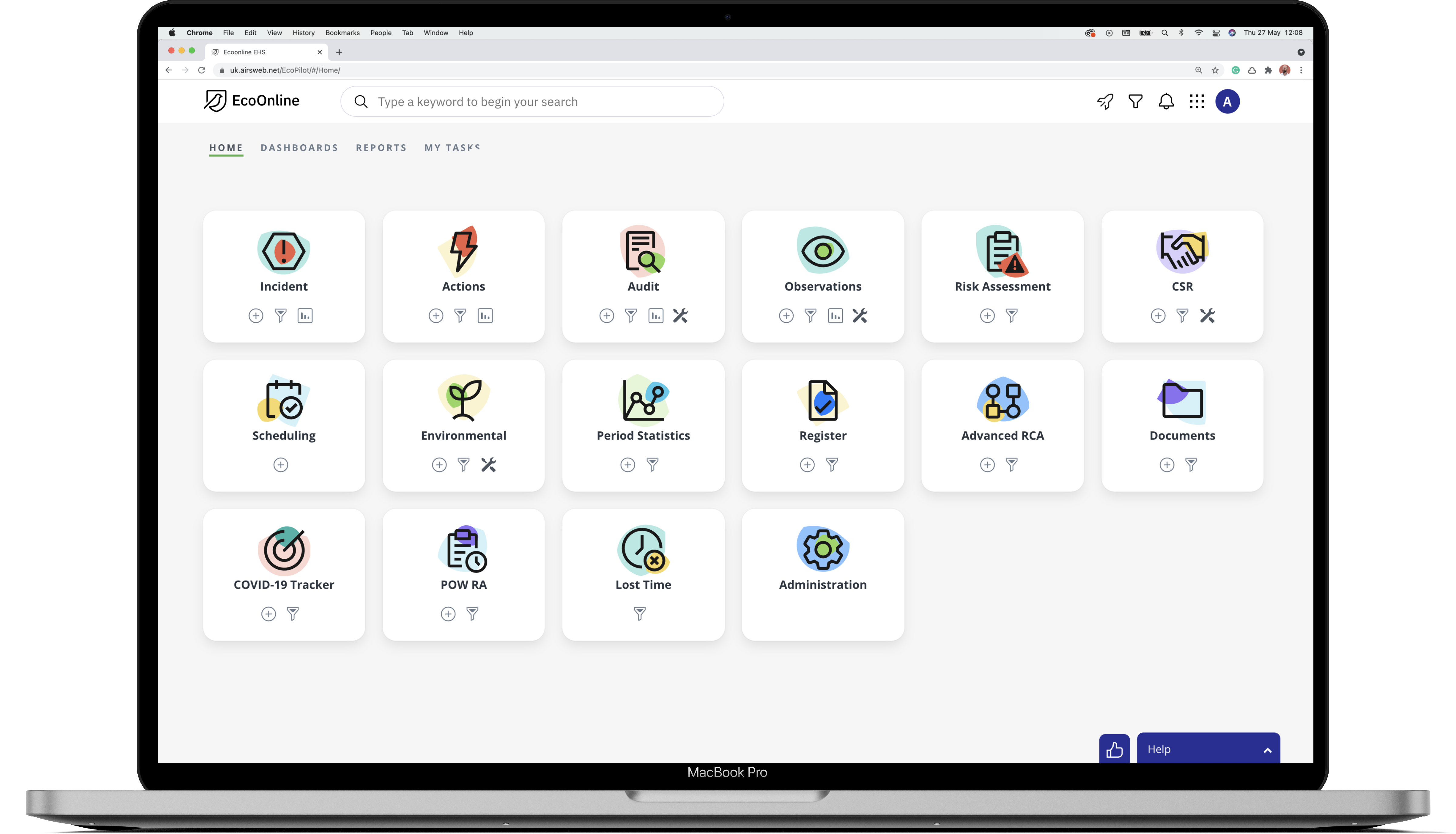This screenshot has height=834, width=1456.
Task: Click the header filter funnel icon
Action: (1135, 101)
